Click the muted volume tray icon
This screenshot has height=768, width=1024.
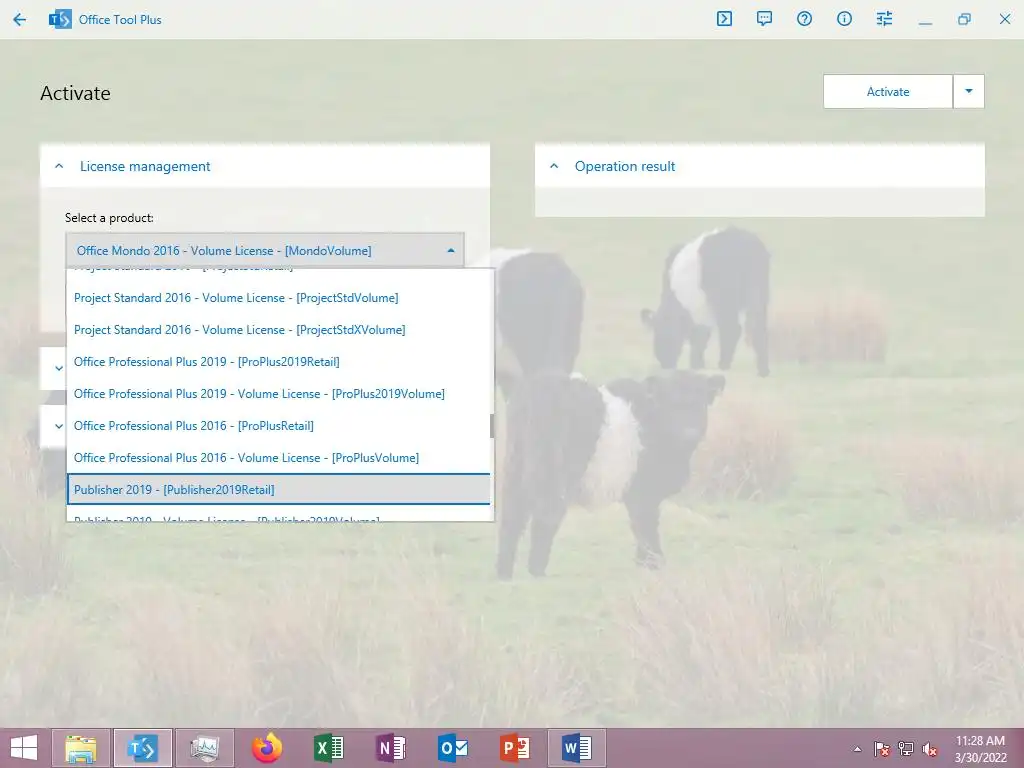930,749
